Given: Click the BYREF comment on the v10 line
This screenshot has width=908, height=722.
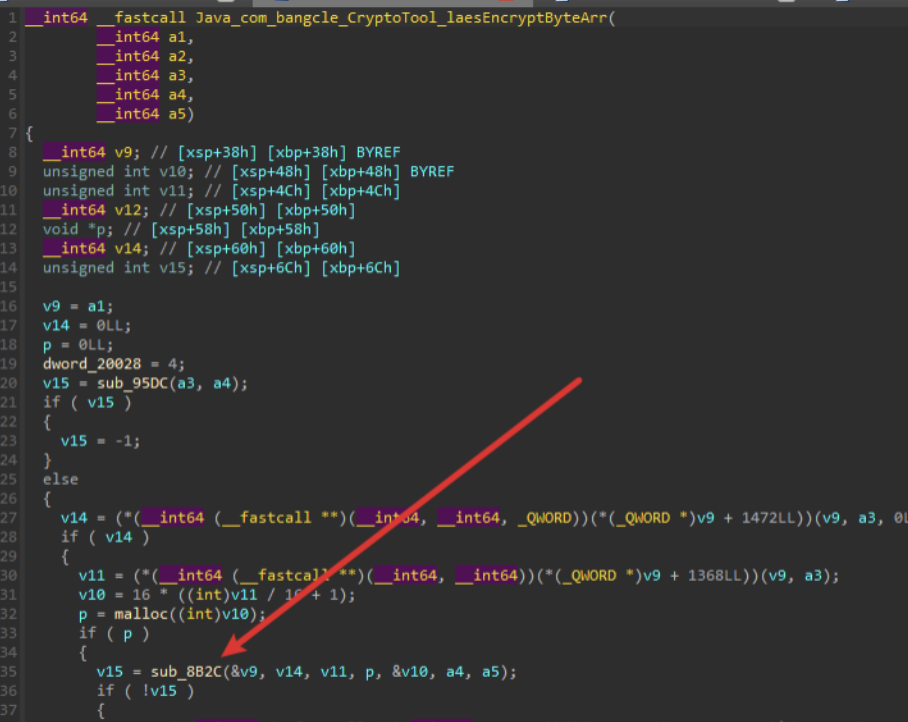Looking at the screenshot, I should pos(432,172).
